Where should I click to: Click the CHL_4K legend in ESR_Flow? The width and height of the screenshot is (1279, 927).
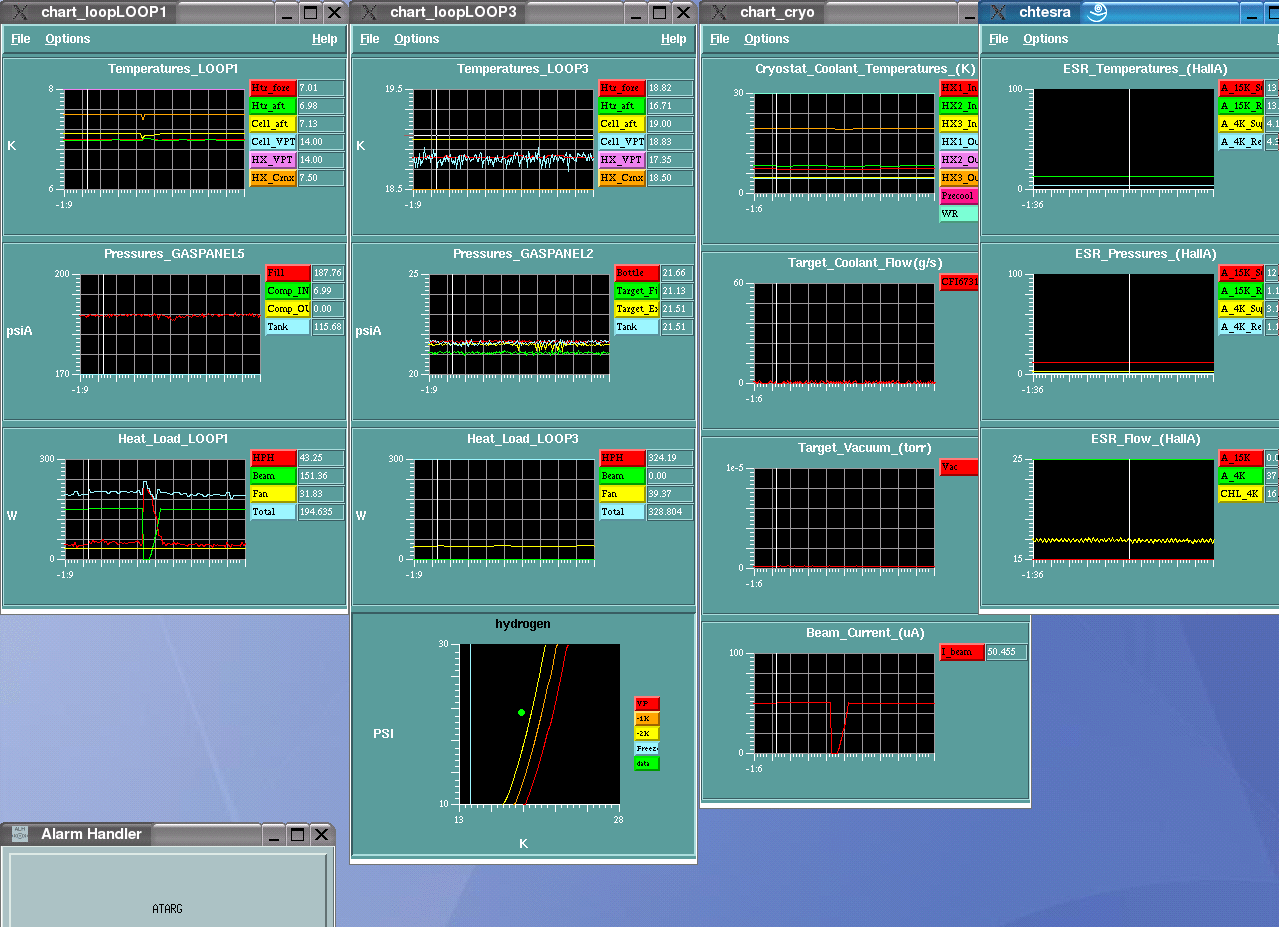(x=1241, y=494)
